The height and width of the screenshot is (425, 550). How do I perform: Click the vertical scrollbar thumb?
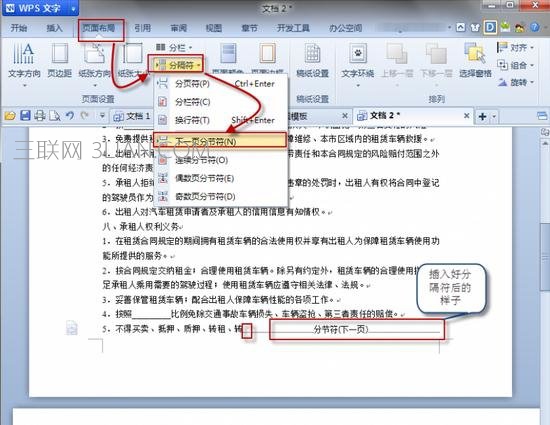[545, 257]
